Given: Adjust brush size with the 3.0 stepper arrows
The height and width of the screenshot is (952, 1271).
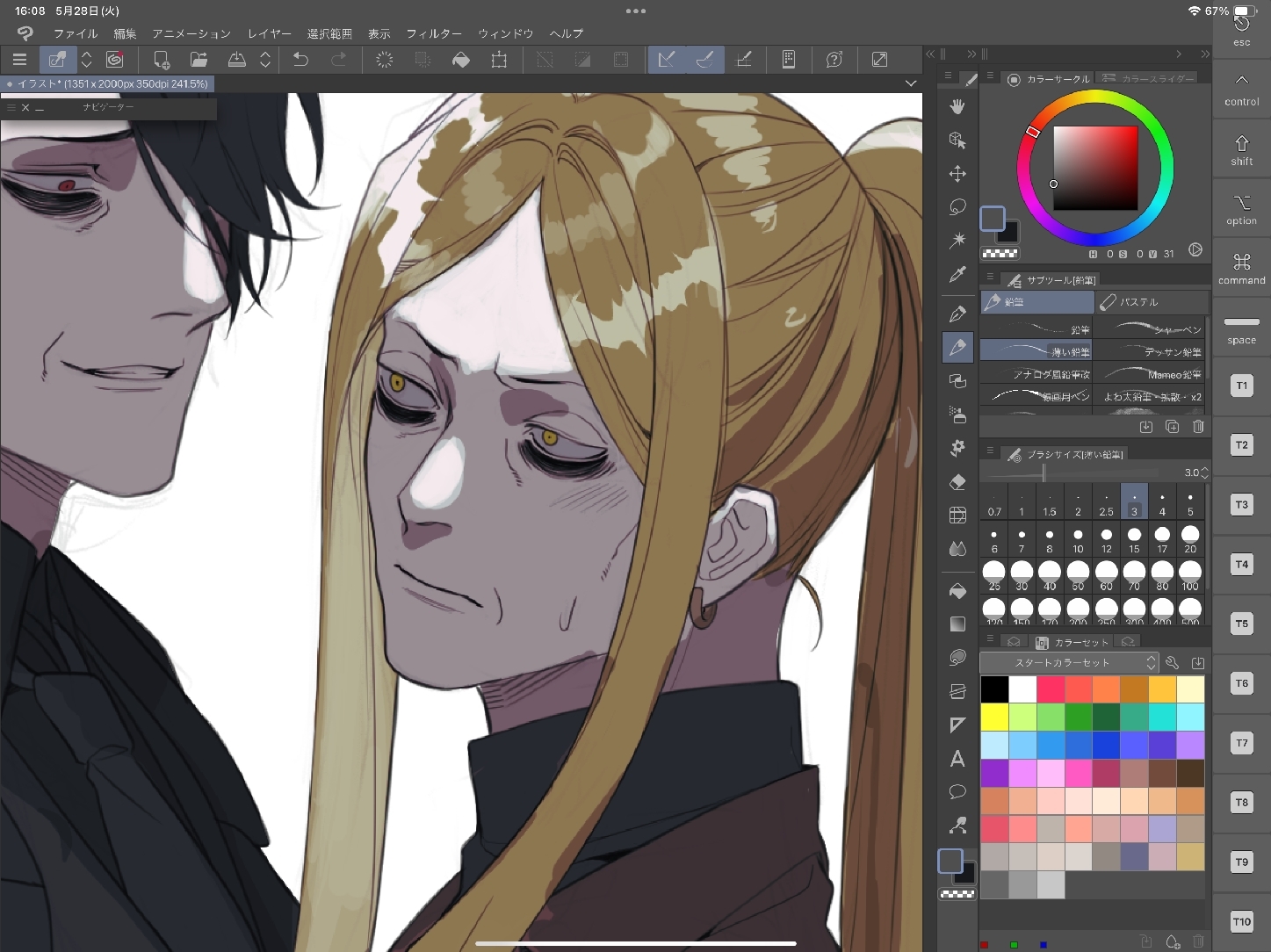Looking at the screenshot, I should coord(1204,472).
